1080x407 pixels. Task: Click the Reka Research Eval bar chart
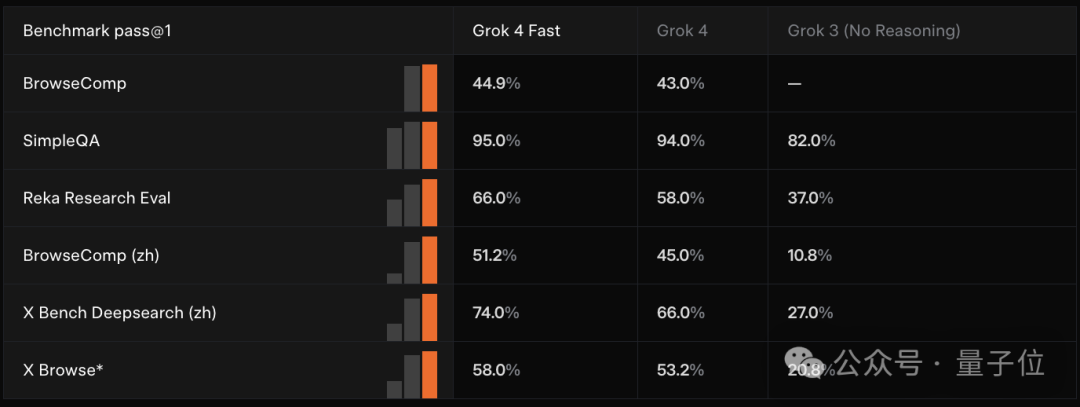412,202
